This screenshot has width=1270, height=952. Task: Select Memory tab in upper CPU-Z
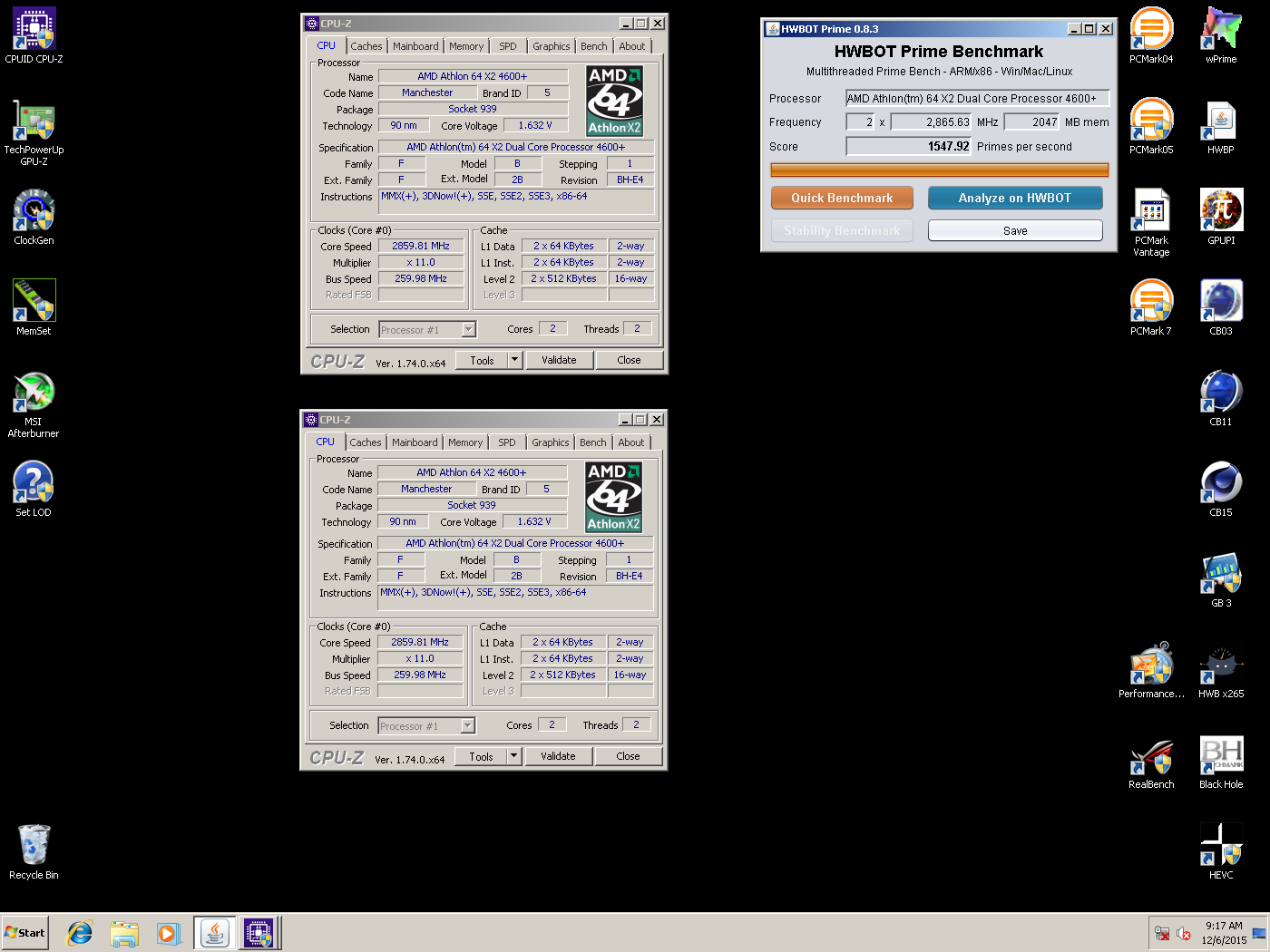coord(466,46)
